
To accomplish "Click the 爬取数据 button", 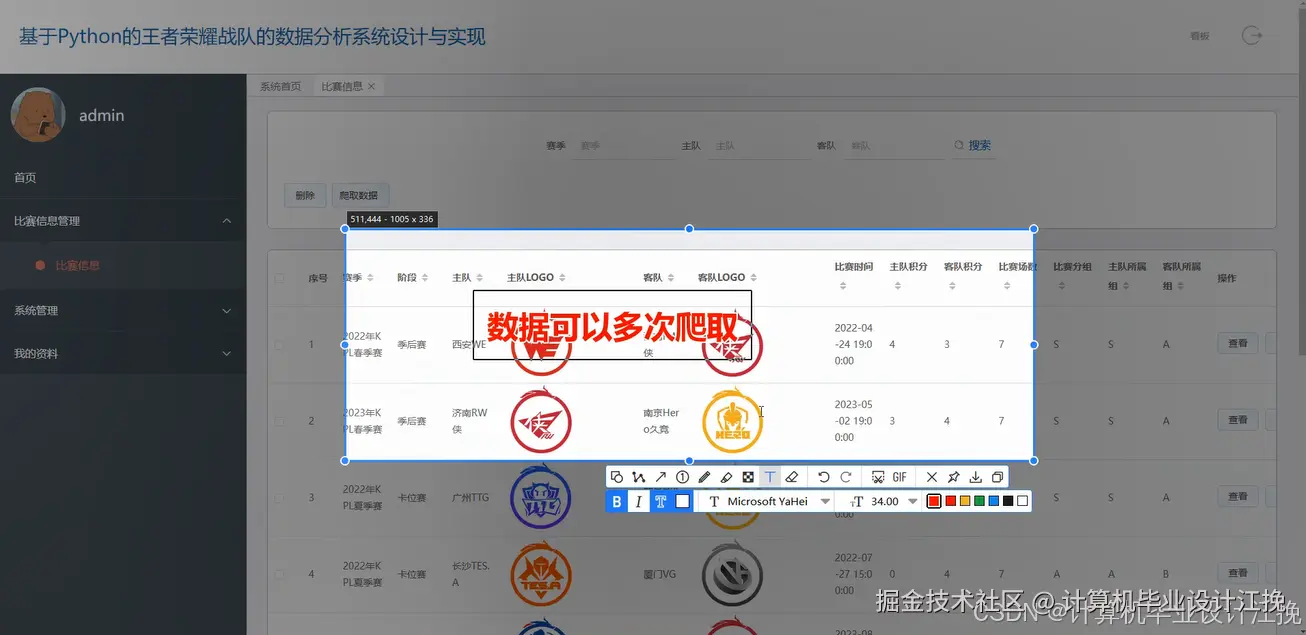I will click(360, 196).
